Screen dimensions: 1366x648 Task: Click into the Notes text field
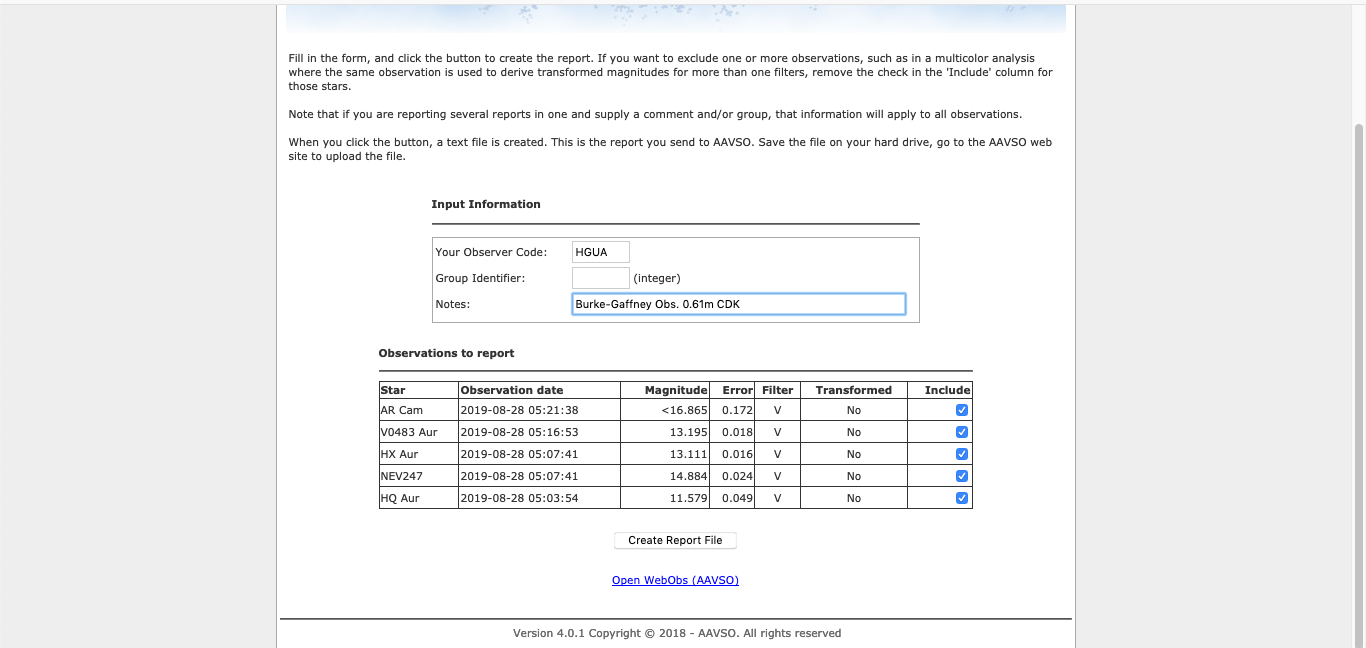tap(738, 304)
